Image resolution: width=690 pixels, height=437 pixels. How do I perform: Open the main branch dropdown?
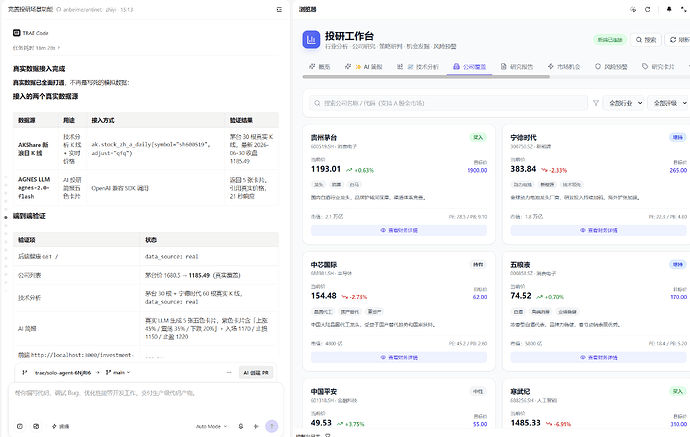pos(118,372)
